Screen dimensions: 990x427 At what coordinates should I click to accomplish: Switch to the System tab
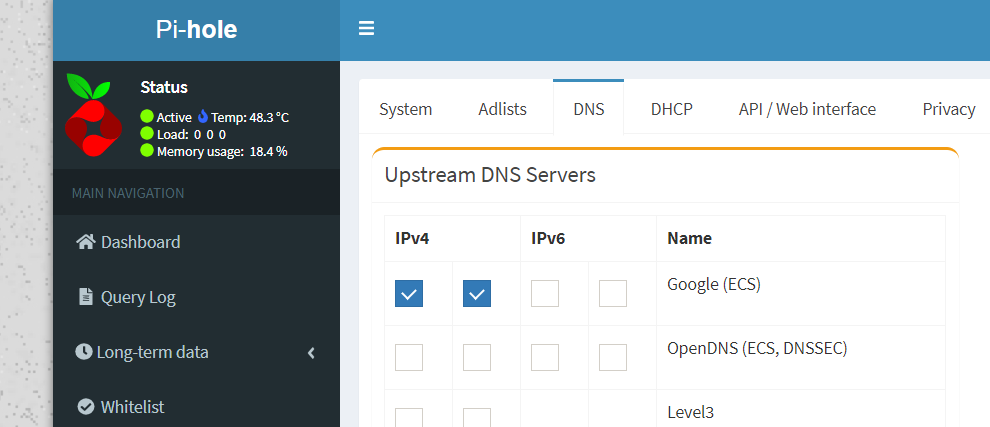click(405, 109)
